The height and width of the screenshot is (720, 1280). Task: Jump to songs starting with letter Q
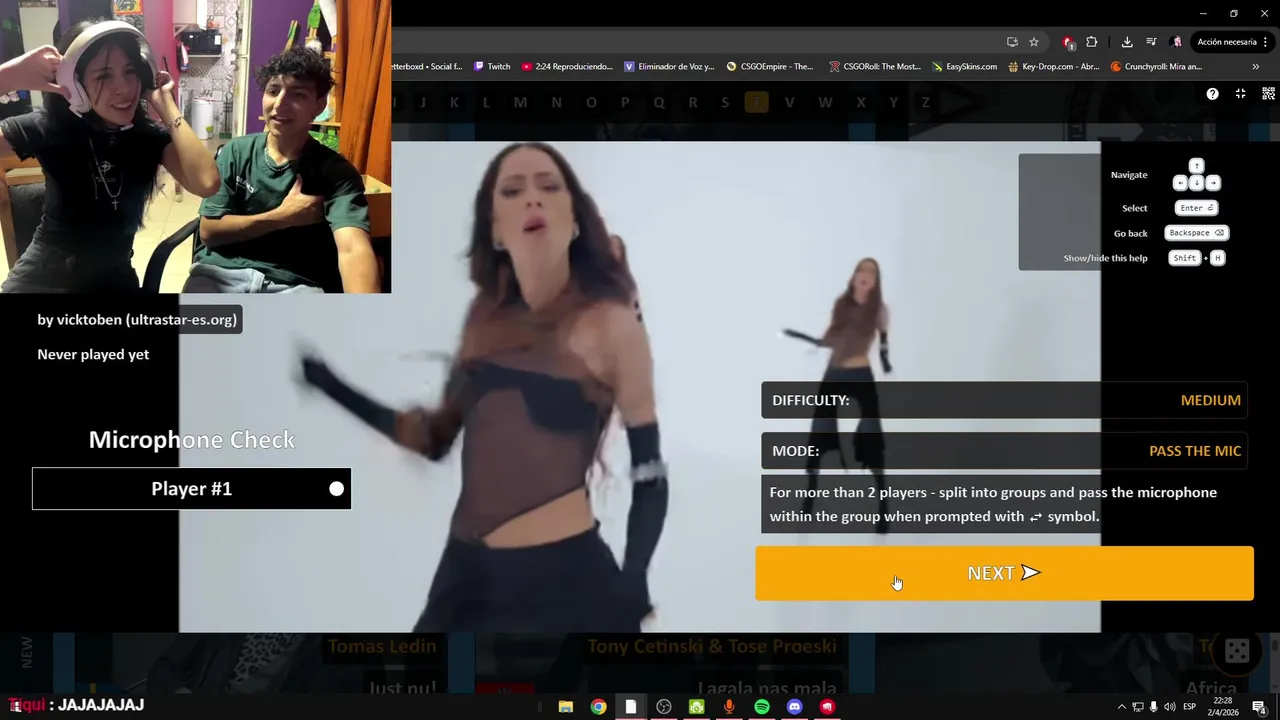pyautogui.click(x=659, y=102)
